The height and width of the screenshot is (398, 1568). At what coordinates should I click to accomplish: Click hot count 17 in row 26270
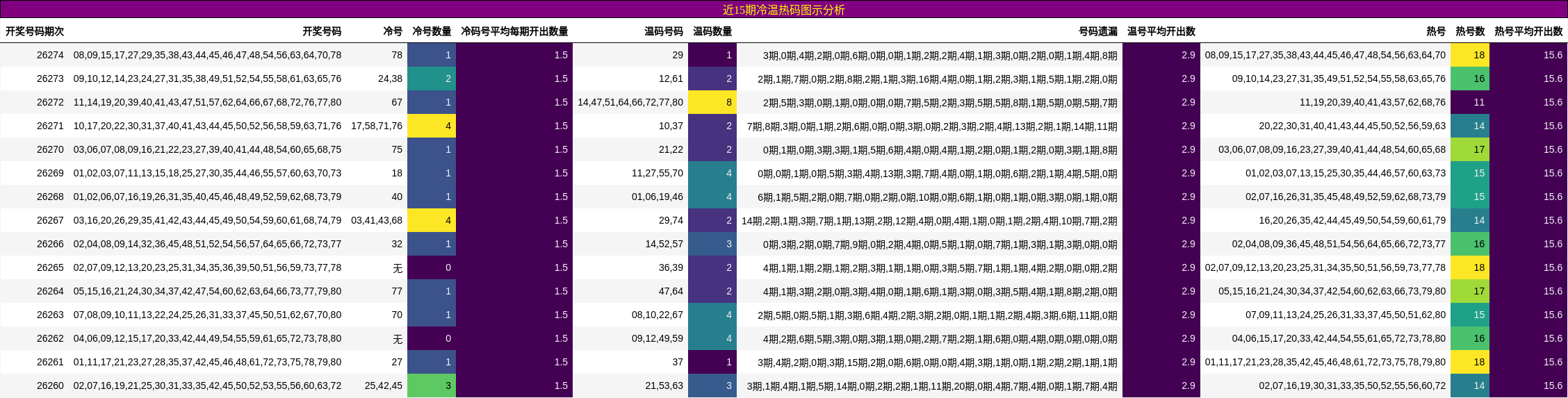[x=1470, y=149]
